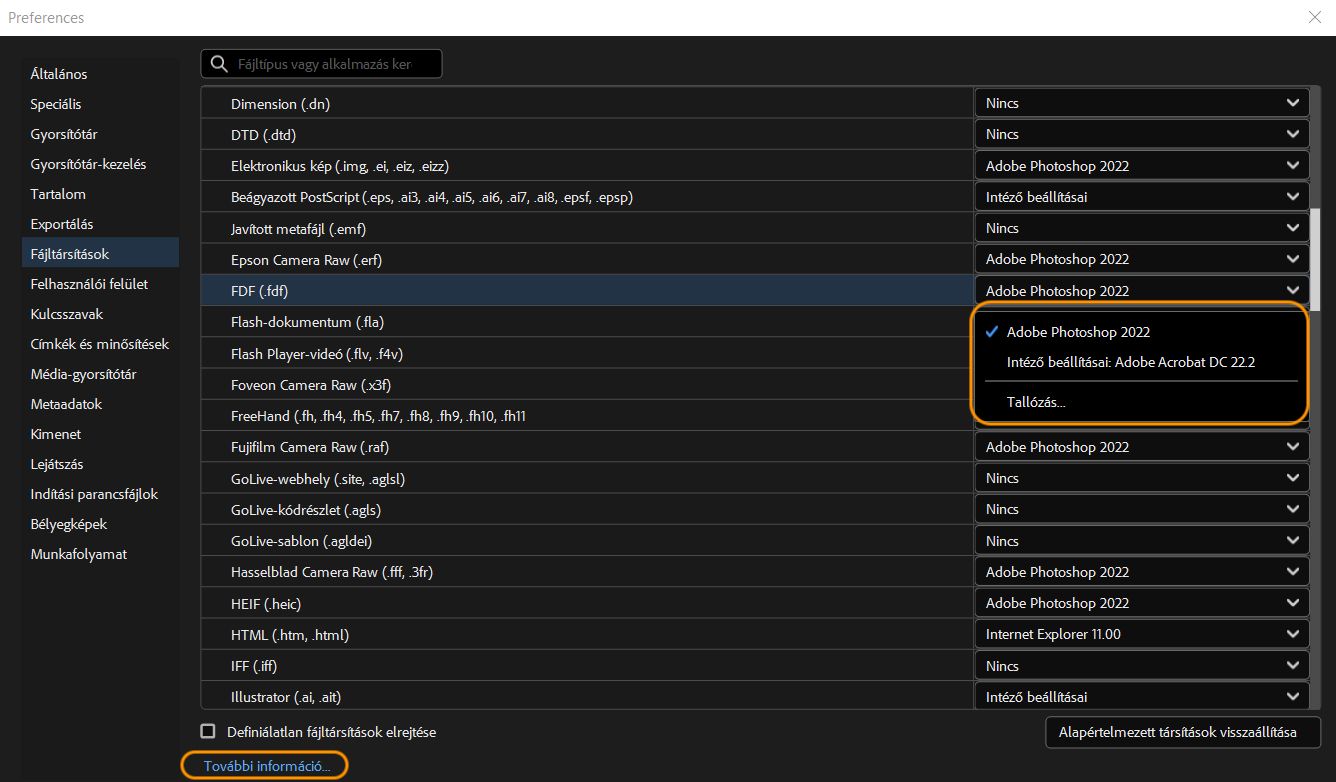The height and width of the screenshot is (782, 1336).
Task: Search file types in the search field
Action: 321,64
